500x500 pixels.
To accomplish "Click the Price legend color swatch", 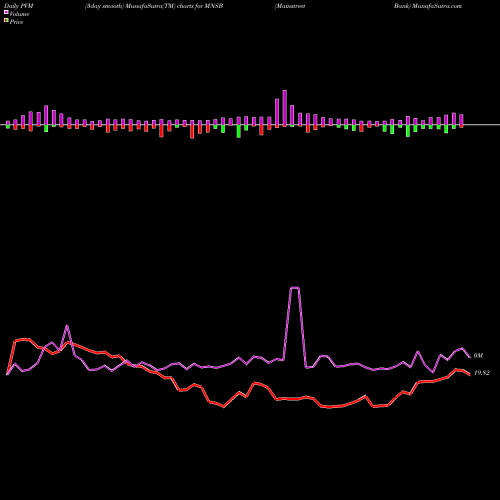I will point(6,21).
